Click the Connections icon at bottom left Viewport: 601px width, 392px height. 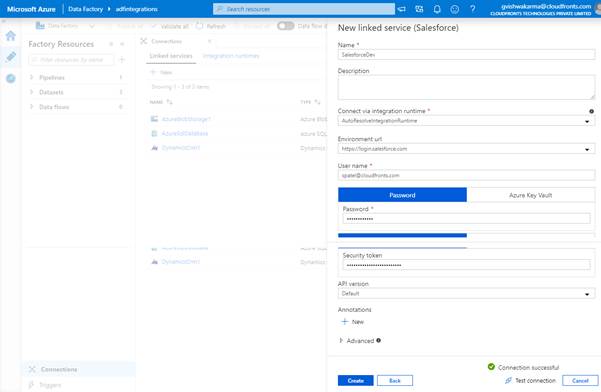click(32, 369)
